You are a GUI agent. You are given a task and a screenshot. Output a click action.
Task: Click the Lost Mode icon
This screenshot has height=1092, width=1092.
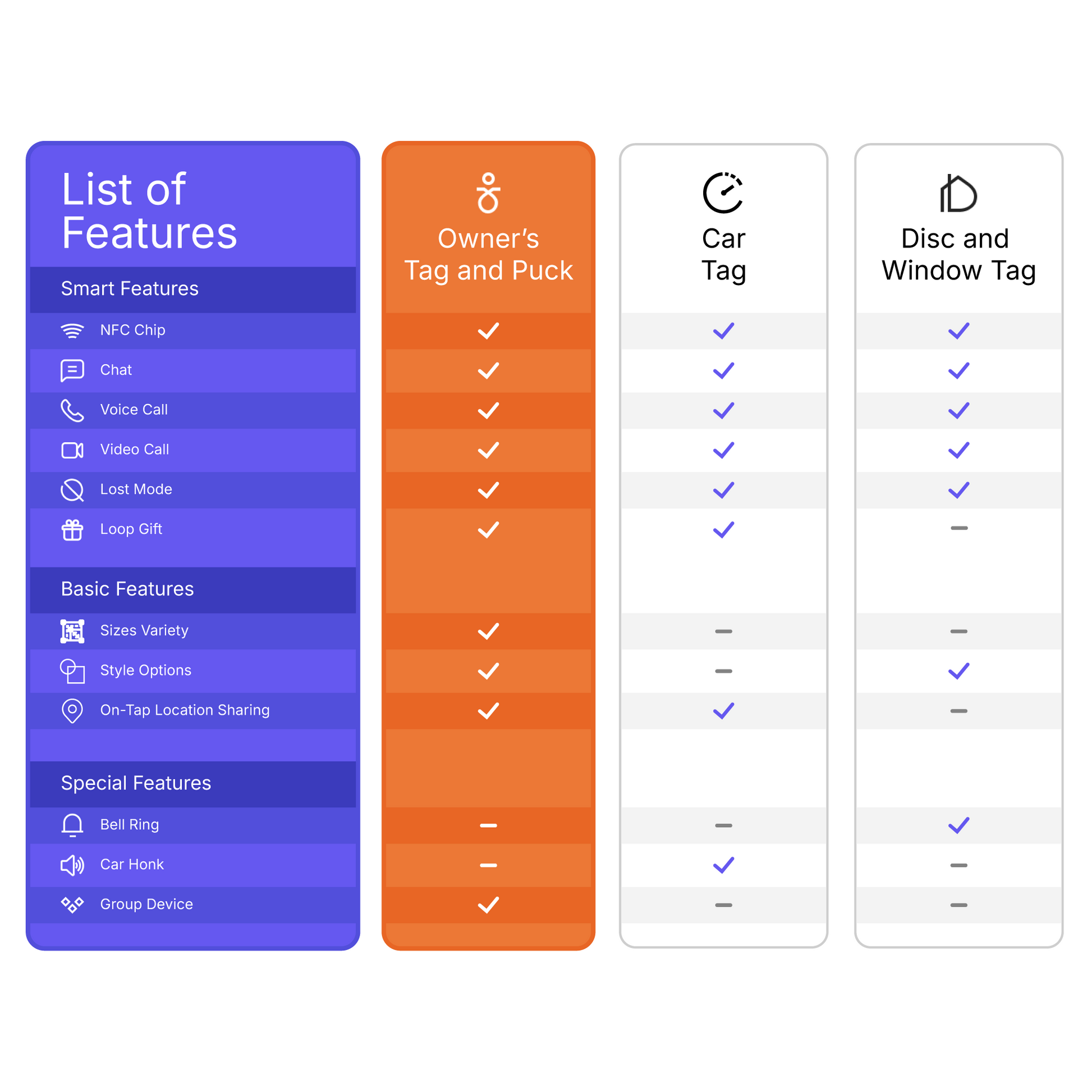72,490
